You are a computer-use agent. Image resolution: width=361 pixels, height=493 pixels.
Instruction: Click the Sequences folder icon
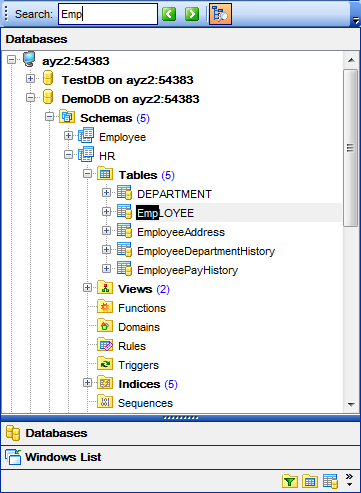coord(105,402)
